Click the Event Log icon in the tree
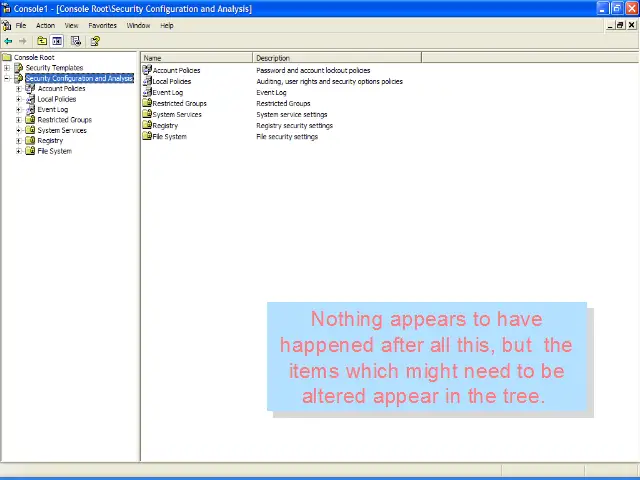 tap(30, 109)
